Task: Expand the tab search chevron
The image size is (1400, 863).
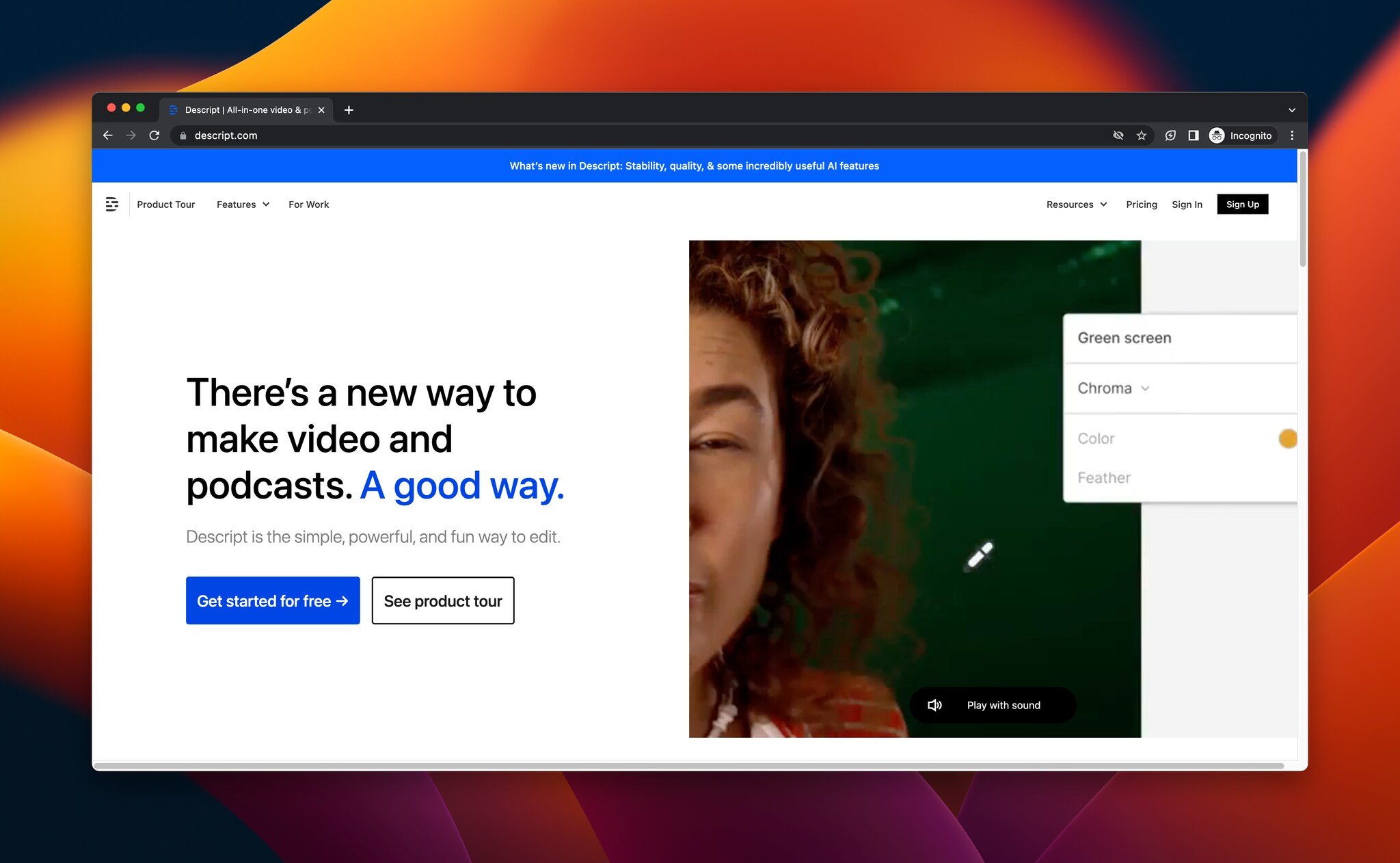Action: coord(1292,110)
